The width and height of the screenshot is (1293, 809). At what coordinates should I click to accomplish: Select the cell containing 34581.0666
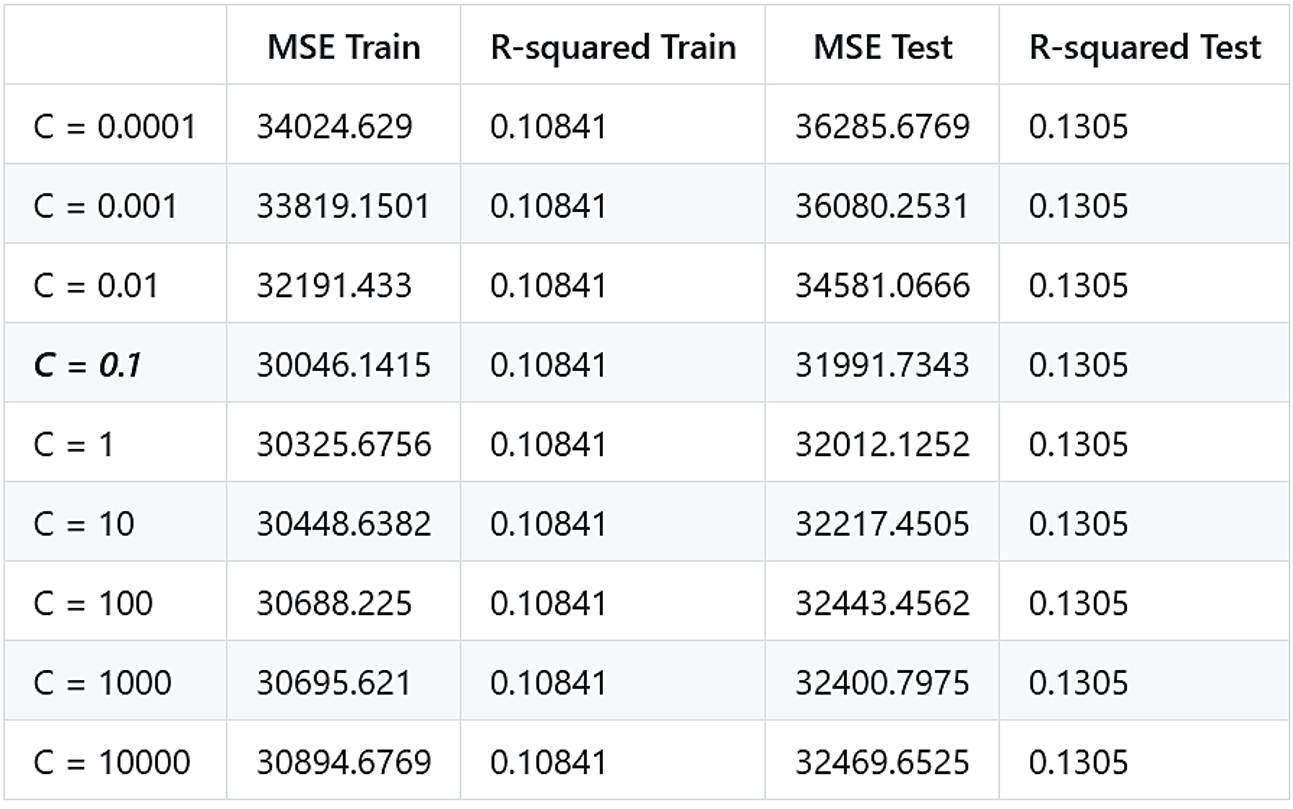(882, 285)
